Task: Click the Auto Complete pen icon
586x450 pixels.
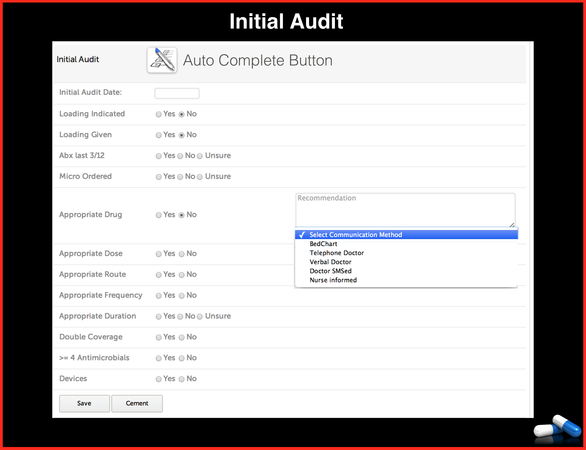Action: [162, 60]
